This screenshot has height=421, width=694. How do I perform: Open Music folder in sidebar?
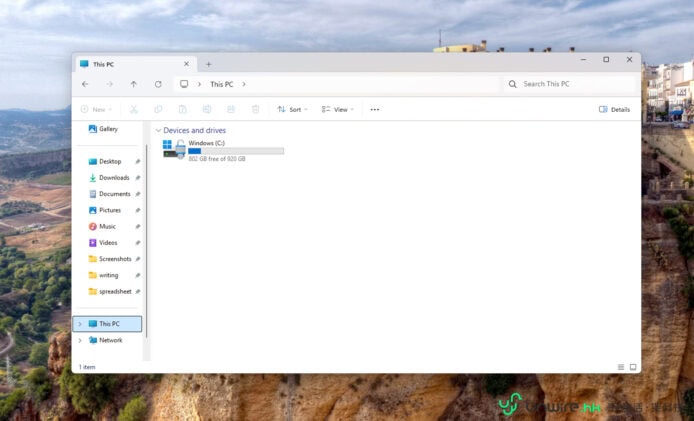106,226
